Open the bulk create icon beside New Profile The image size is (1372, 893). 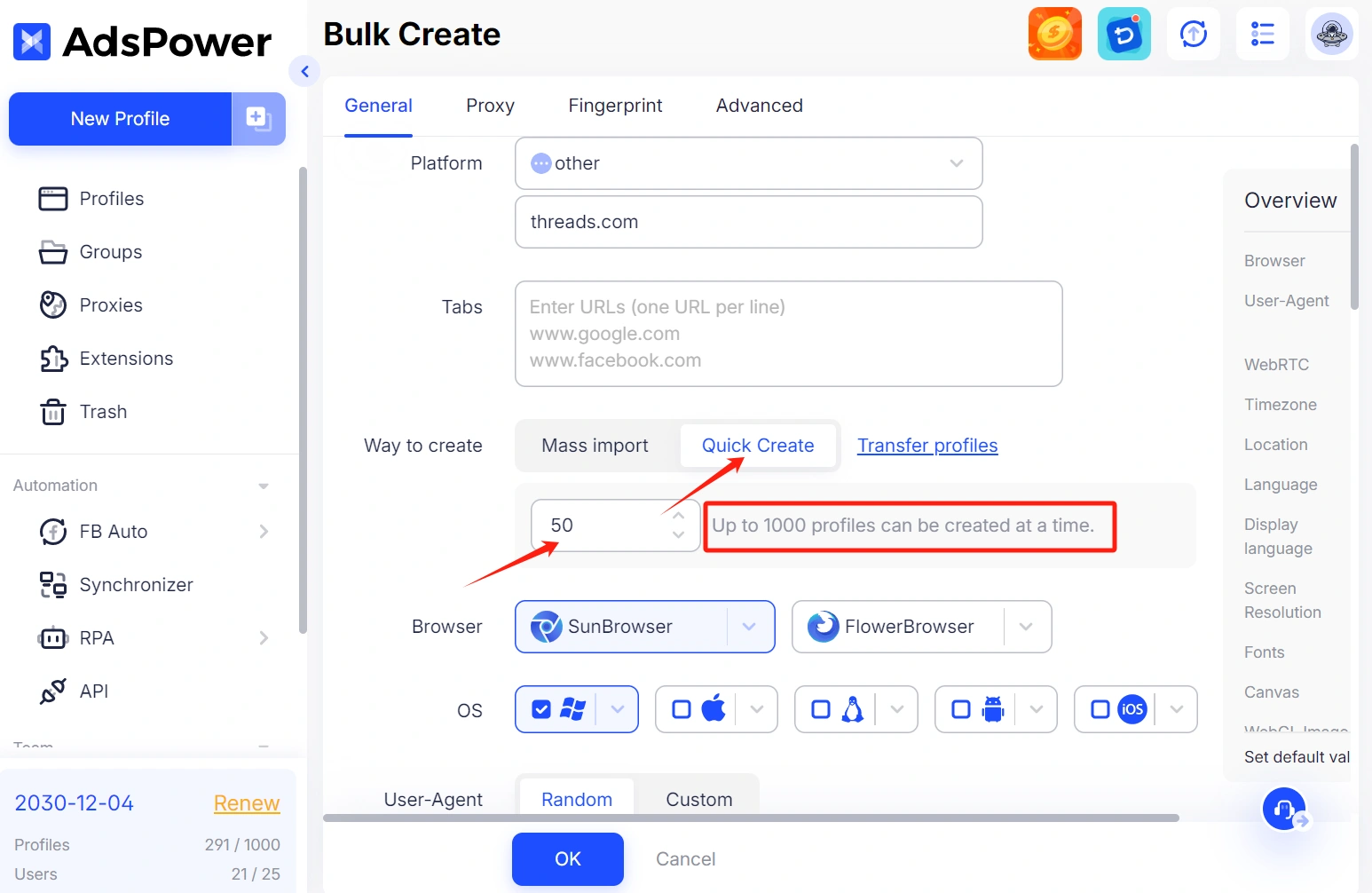tap(258, 119)
